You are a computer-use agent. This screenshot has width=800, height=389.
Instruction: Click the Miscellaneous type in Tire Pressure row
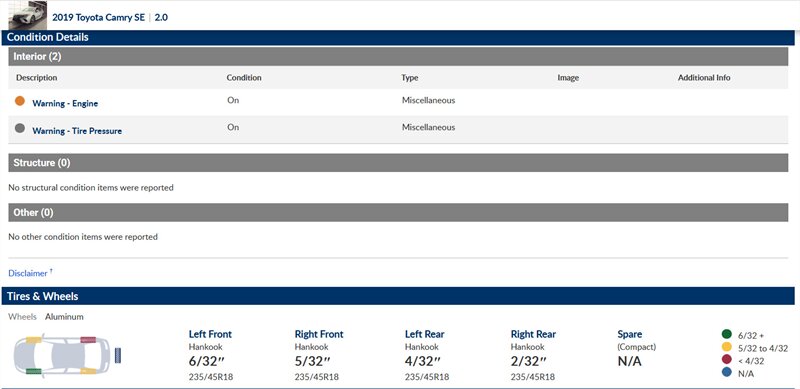429,127
